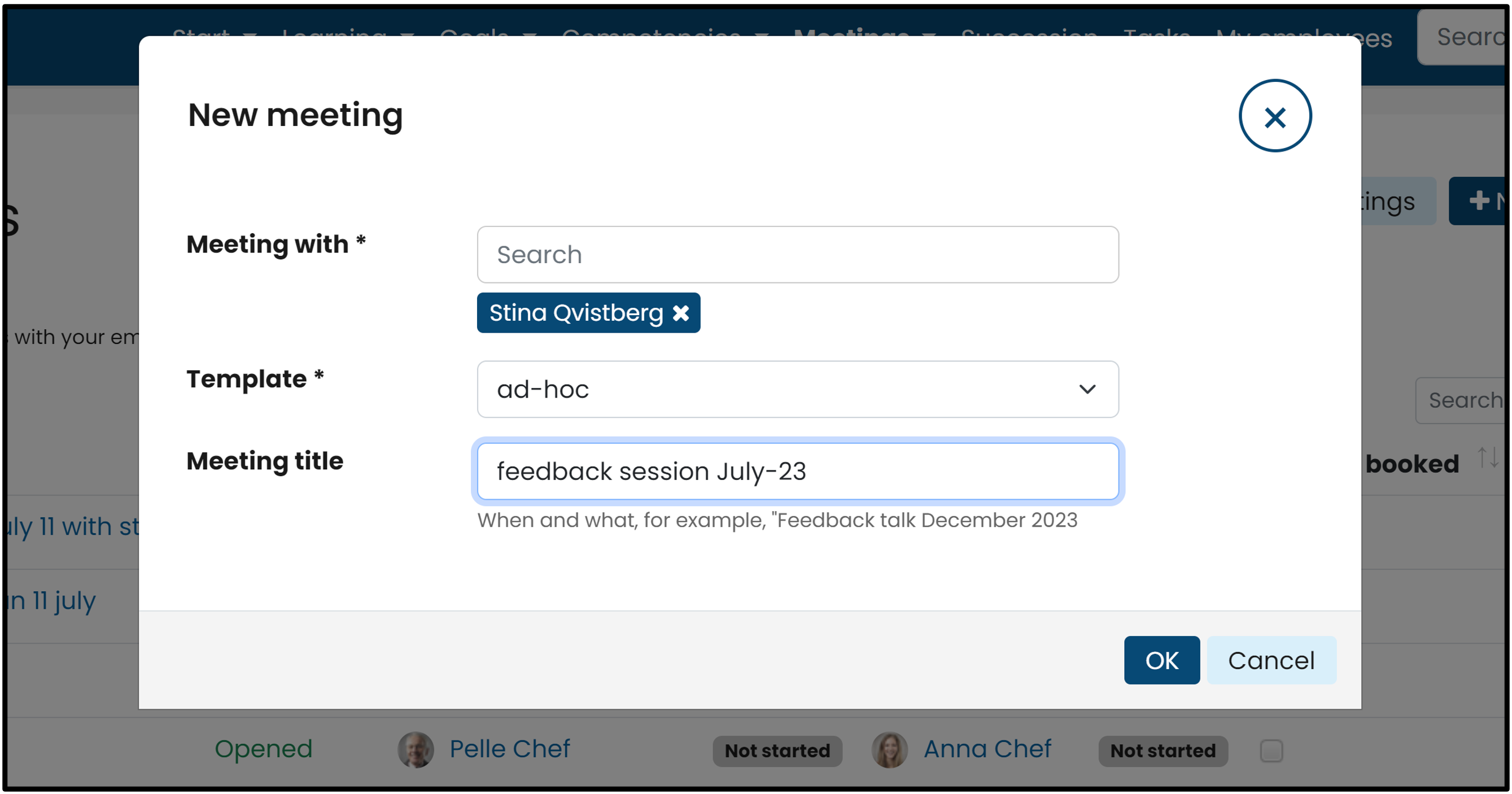Click the Meeting with search field

pyautogui.click(x=797, y=255)
